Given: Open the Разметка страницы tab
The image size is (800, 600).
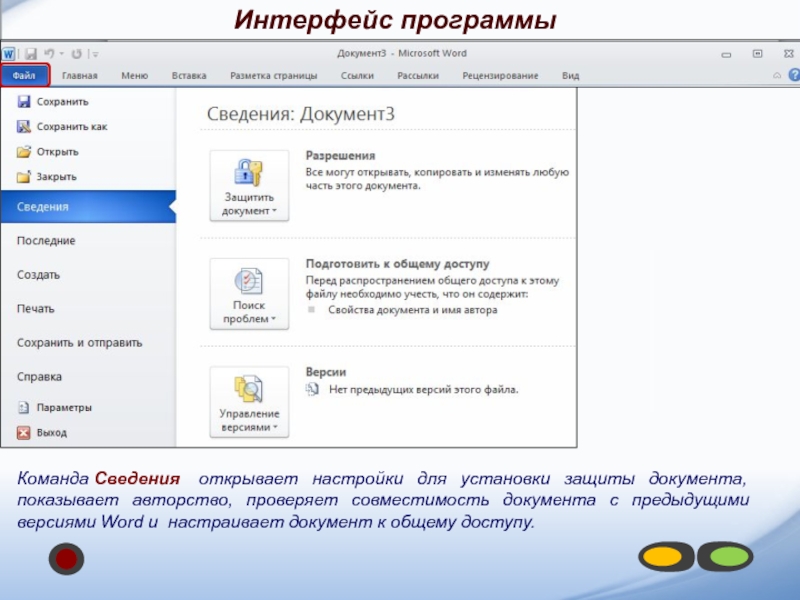Looking at the screenshot, I should tap(273, 75).
